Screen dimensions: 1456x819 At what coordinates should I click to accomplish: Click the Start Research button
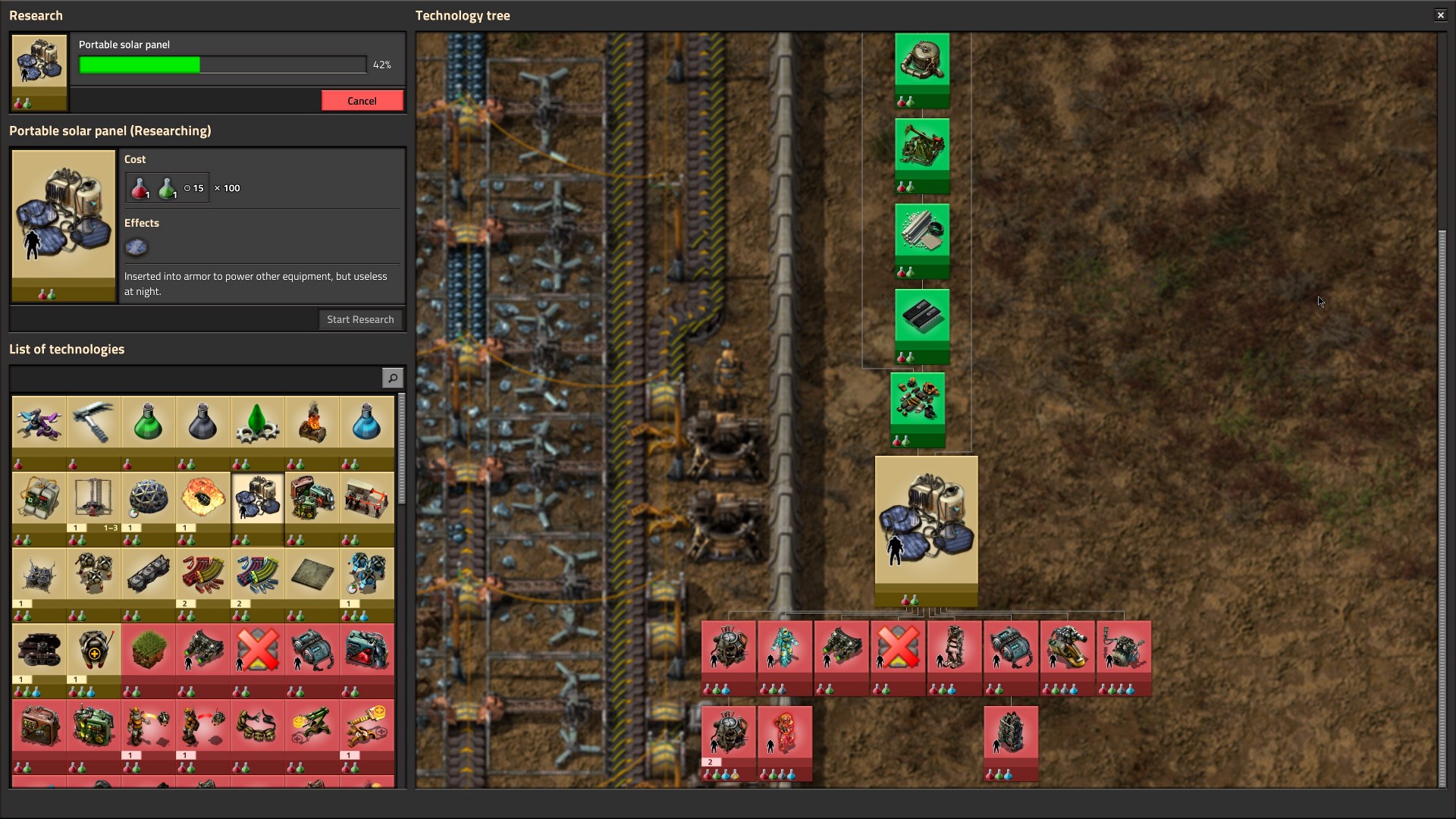(x=360, y=319)
